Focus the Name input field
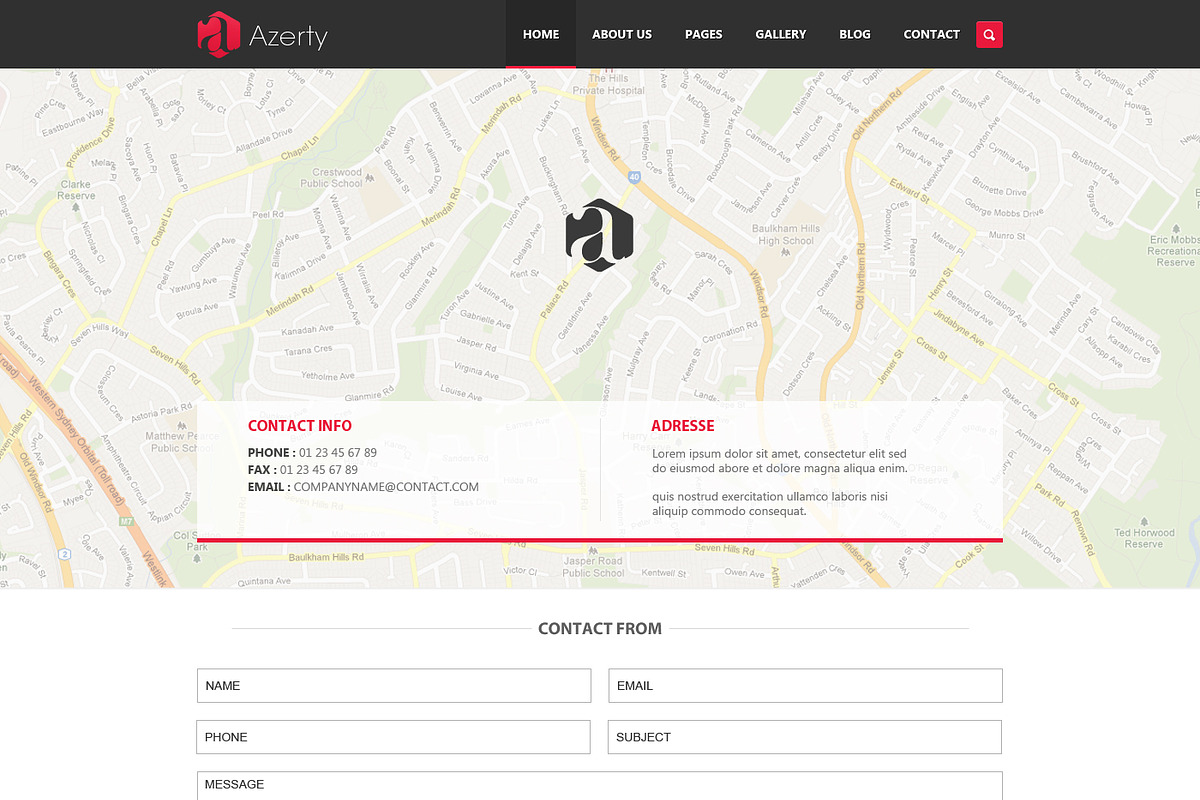 (x=394, y=686)
